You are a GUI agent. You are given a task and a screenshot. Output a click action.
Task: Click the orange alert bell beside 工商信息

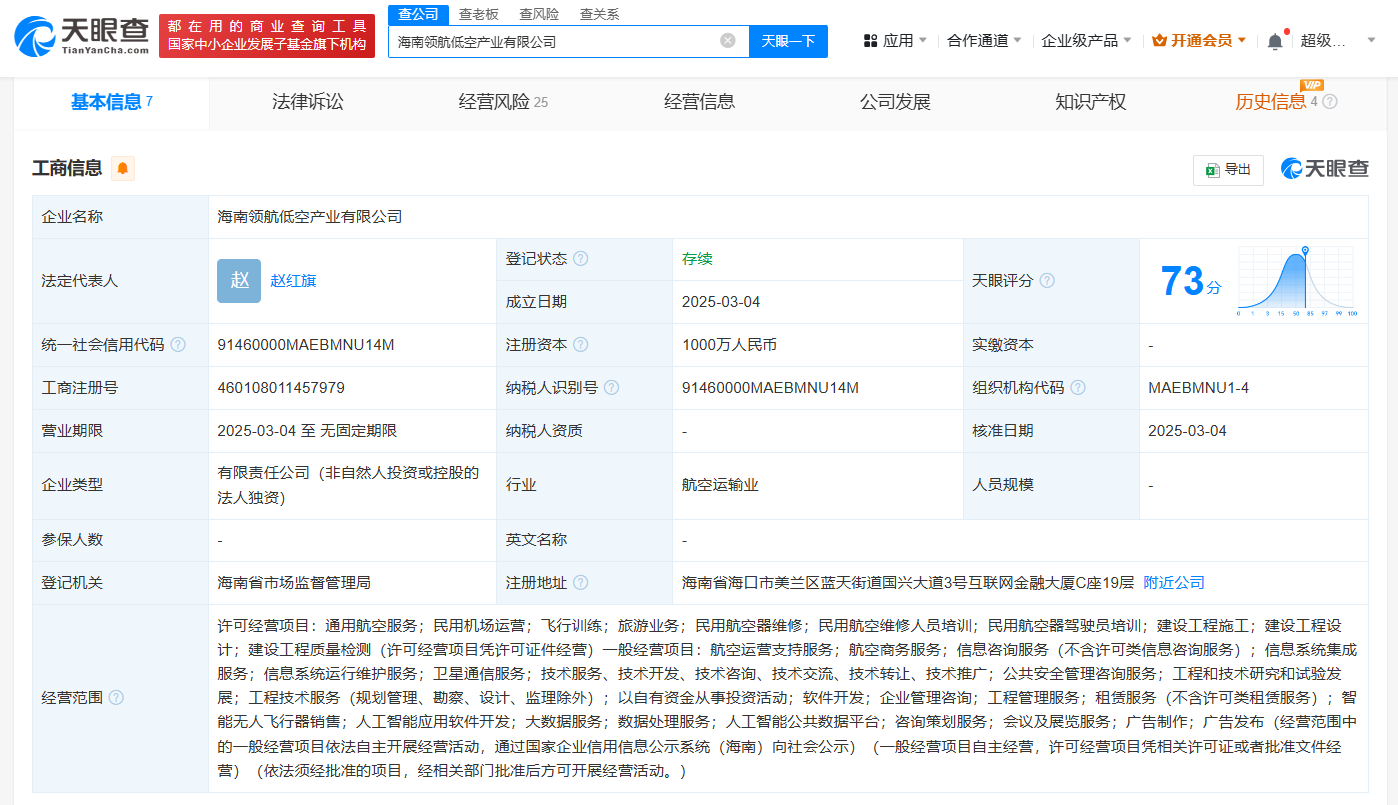coord(123,168)
